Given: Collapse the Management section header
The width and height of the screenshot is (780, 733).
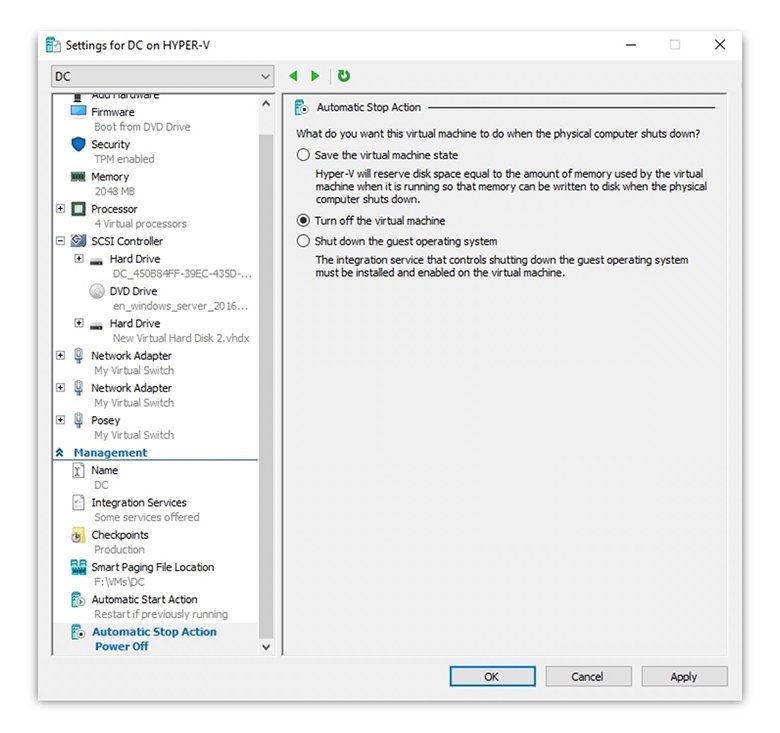Looking at the screenshot, I should (60, 453).
